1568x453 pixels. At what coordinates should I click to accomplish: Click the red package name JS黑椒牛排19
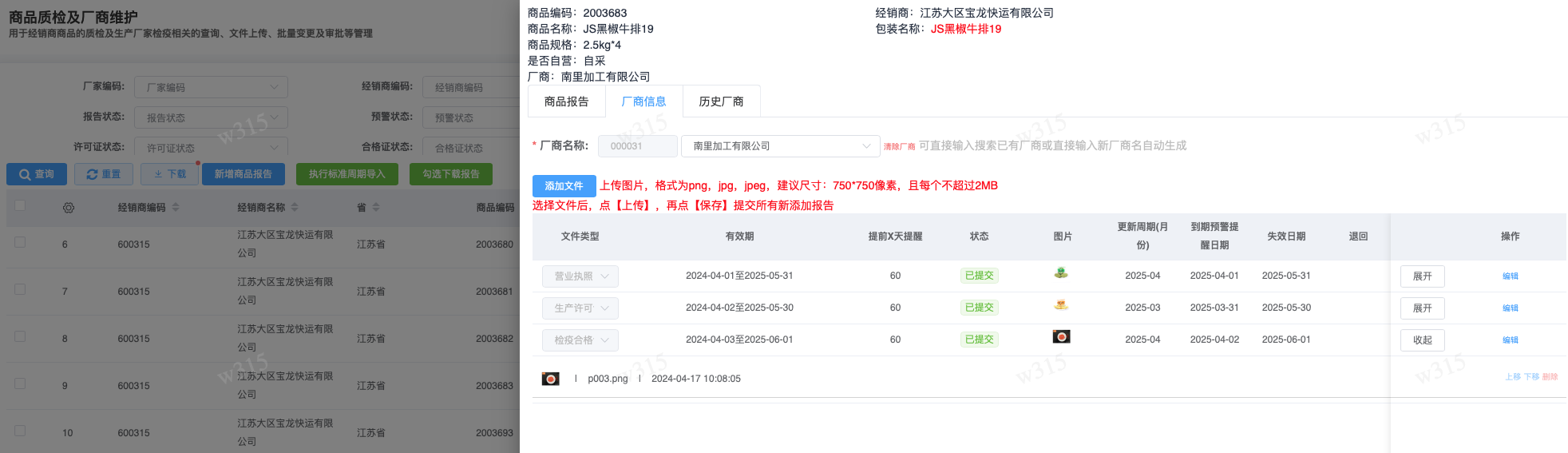click(966, 29)
